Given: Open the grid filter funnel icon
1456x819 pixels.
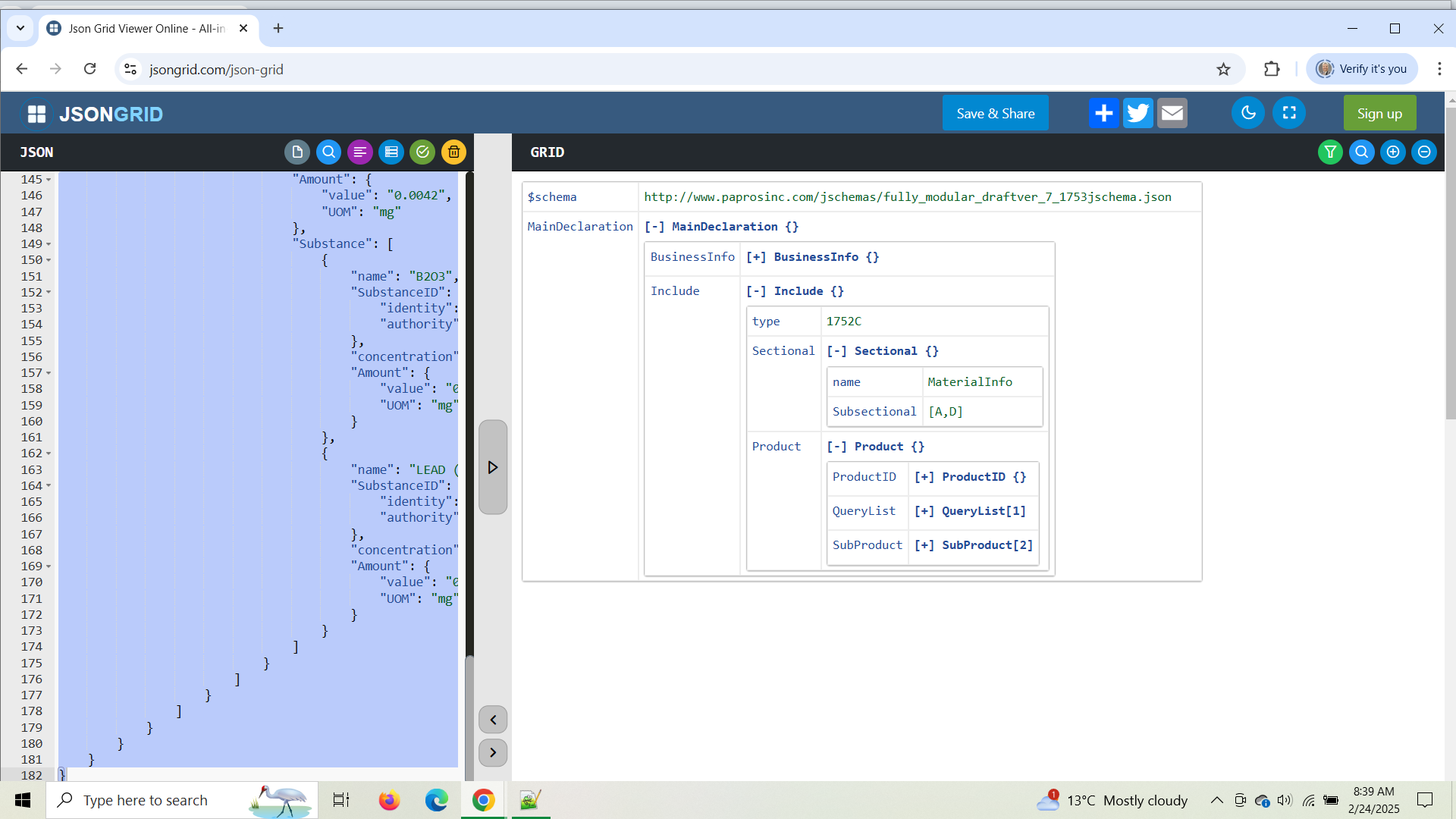Looking at the screenshot, I should pyautogui.click(x=1330, y=152).
